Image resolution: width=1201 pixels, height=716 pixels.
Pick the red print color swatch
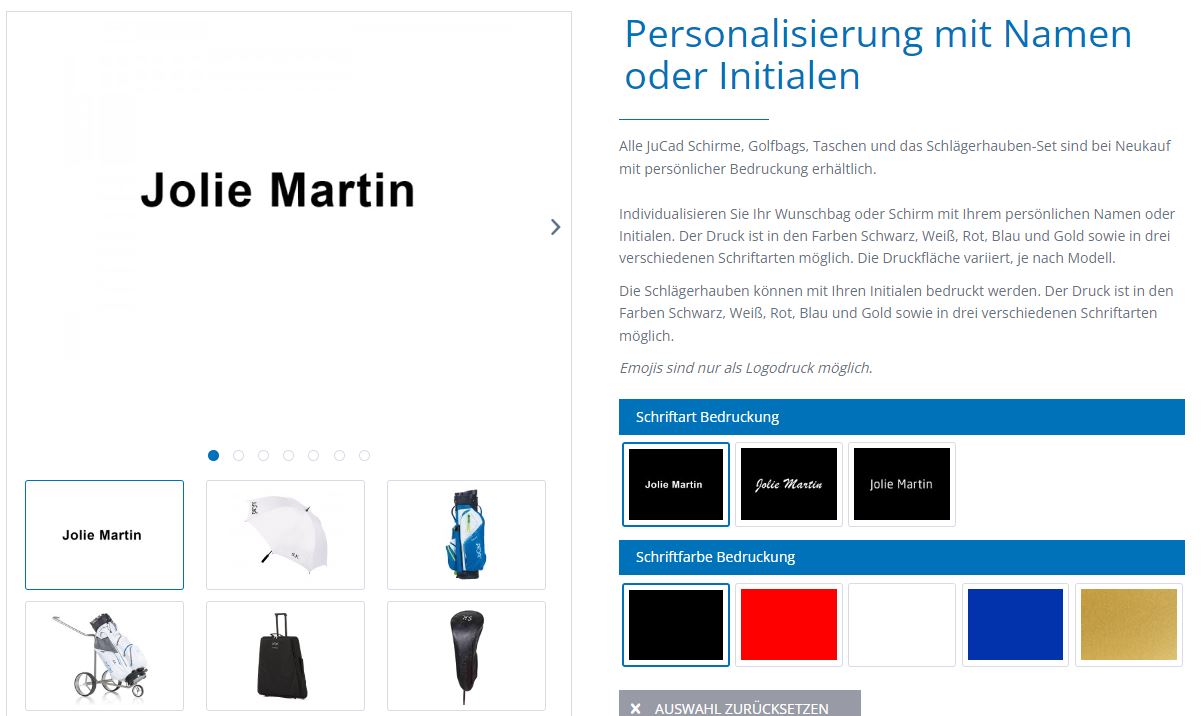(x=789, y=625)
